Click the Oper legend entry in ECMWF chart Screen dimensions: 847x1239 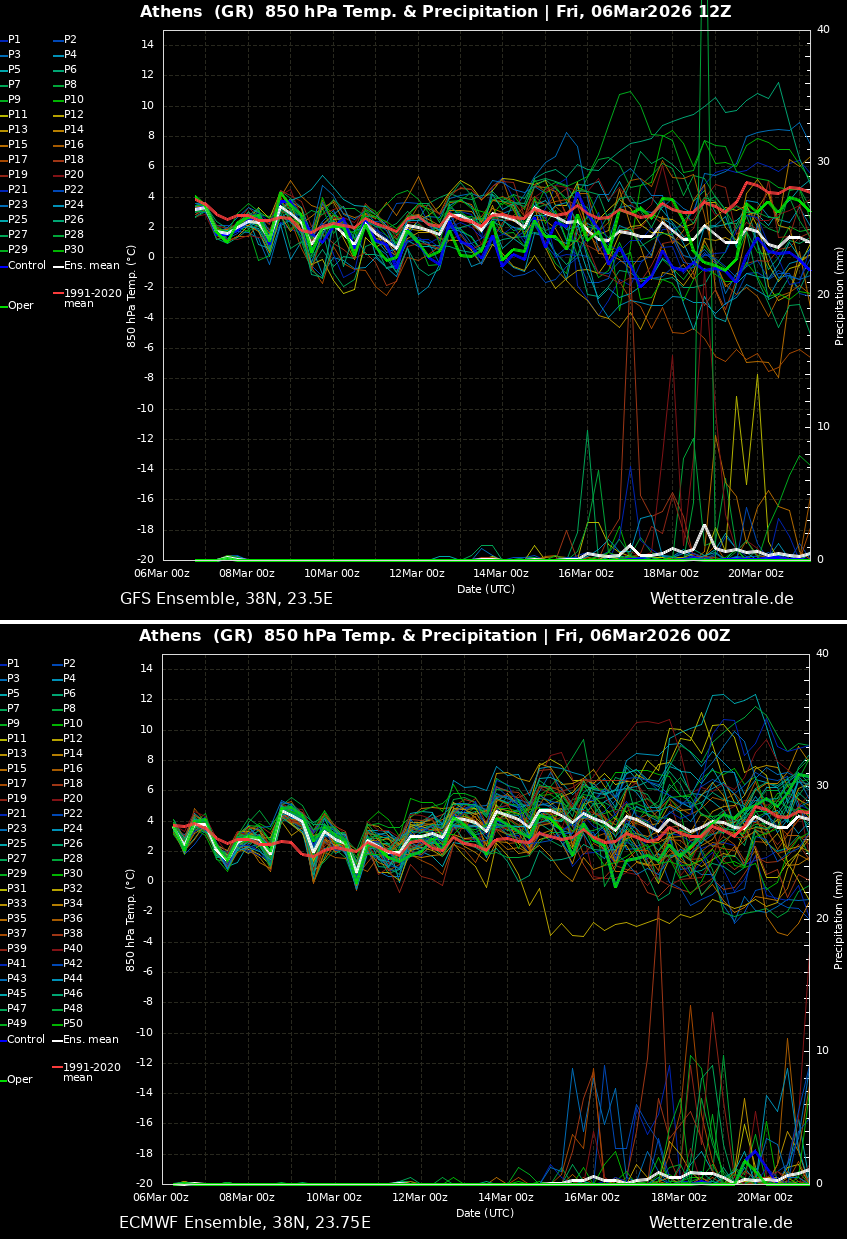[20, 1080]
